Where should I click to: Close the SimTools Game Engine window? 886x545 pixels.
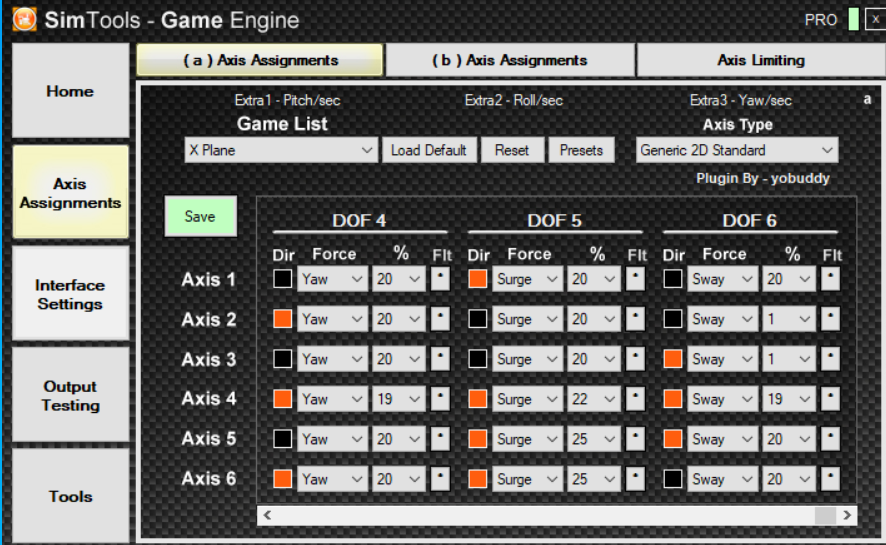pyautogui.click(x=875, y=19)
